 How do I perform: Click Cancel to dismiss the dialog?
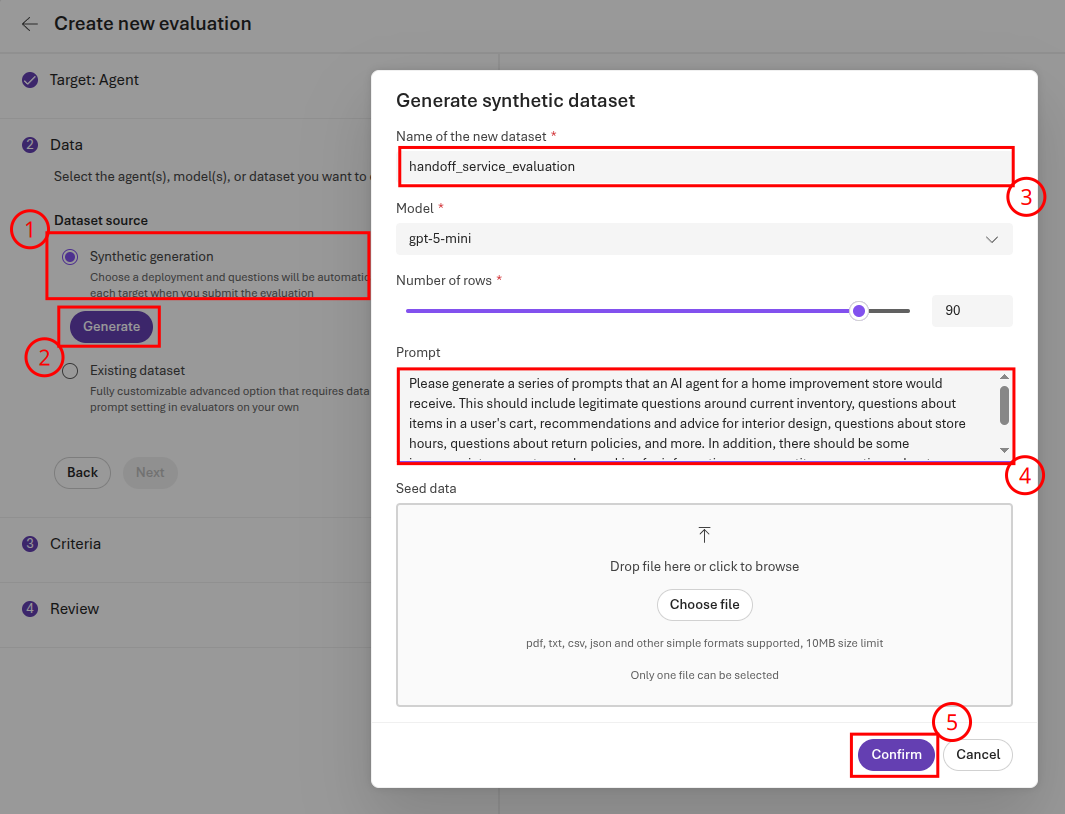[x=977, y=755]
